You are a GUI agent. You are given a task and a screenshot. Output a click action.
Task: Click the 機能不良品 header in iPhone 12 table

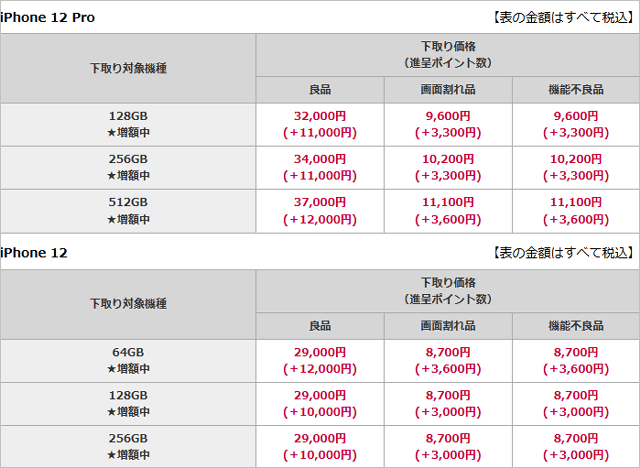576,326
